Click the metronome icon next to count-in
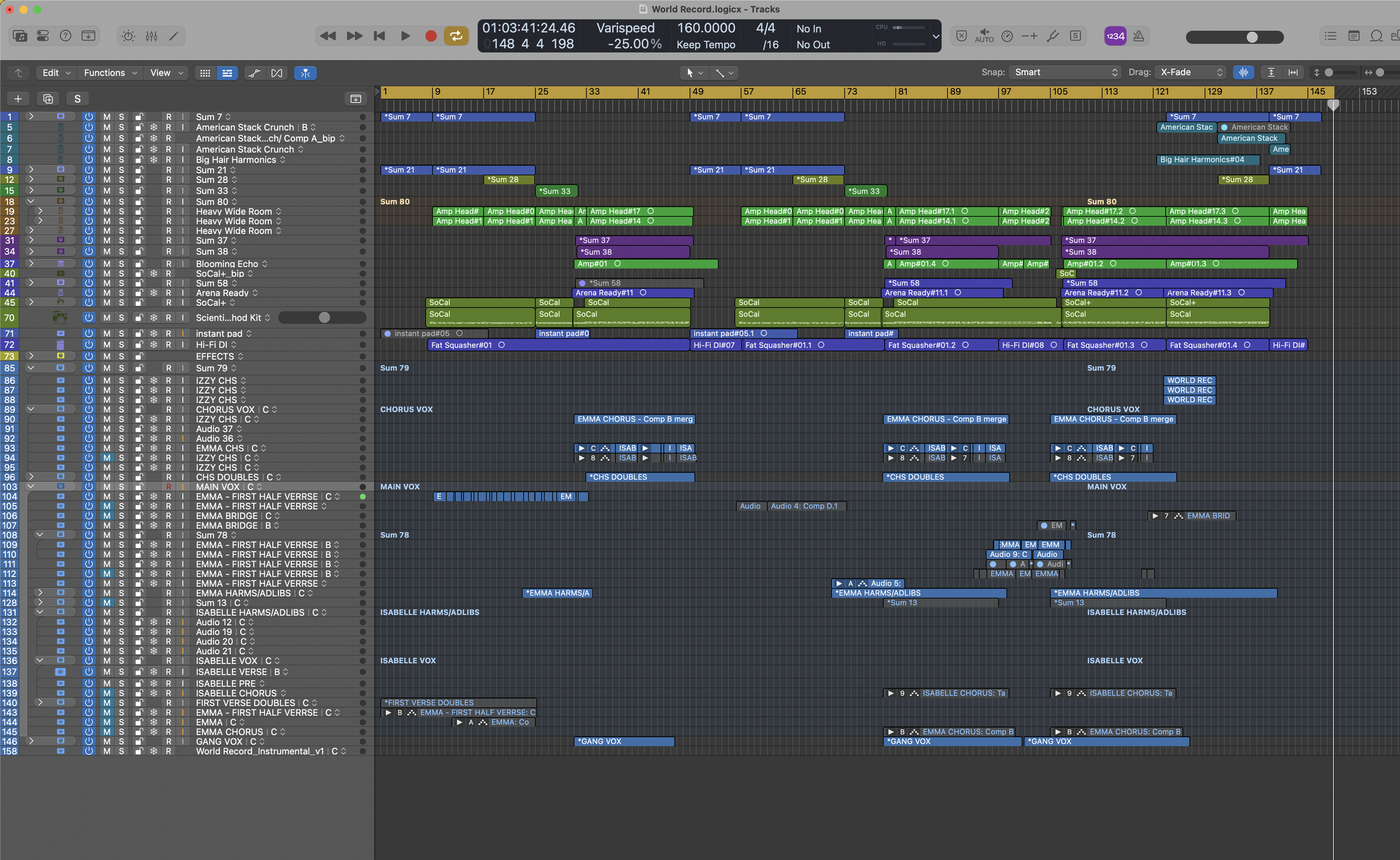 [1138, 35]
